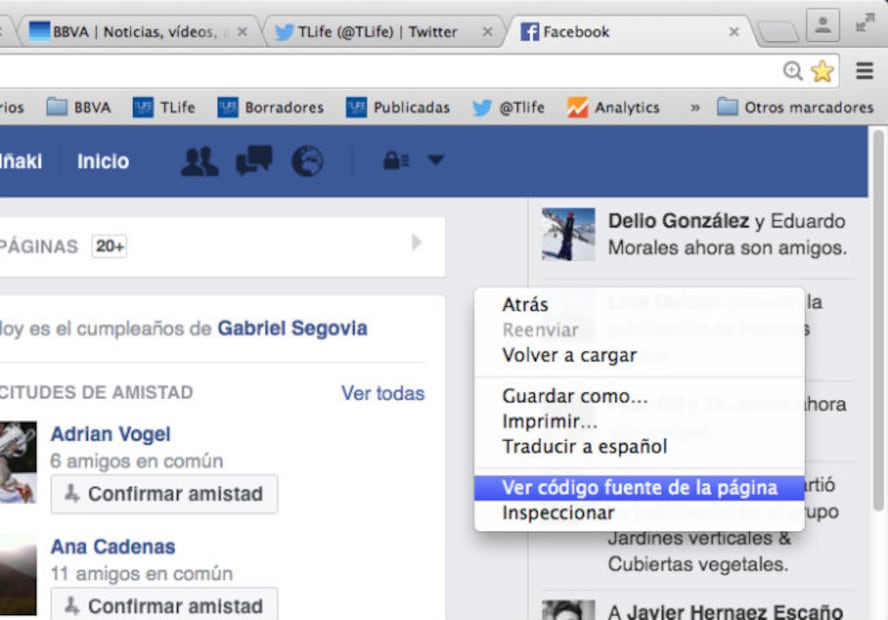Select Atrás in context menu
The image size is (888, 620).
[525, 305]
